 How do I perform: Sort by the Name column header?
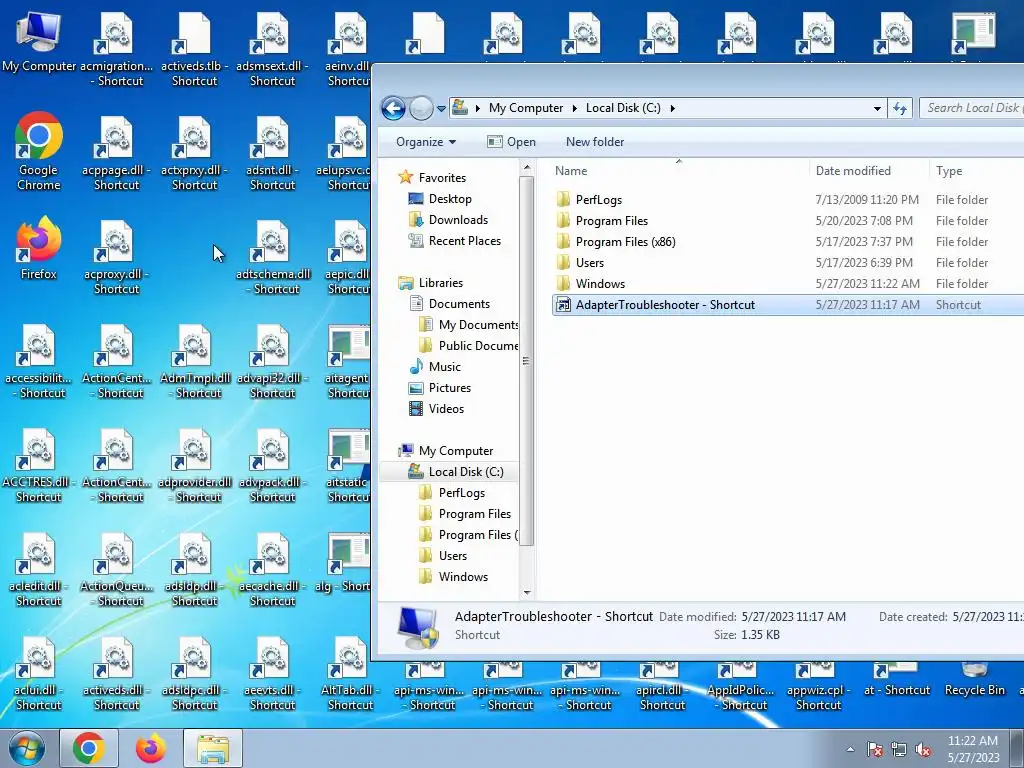pos(678,170)
